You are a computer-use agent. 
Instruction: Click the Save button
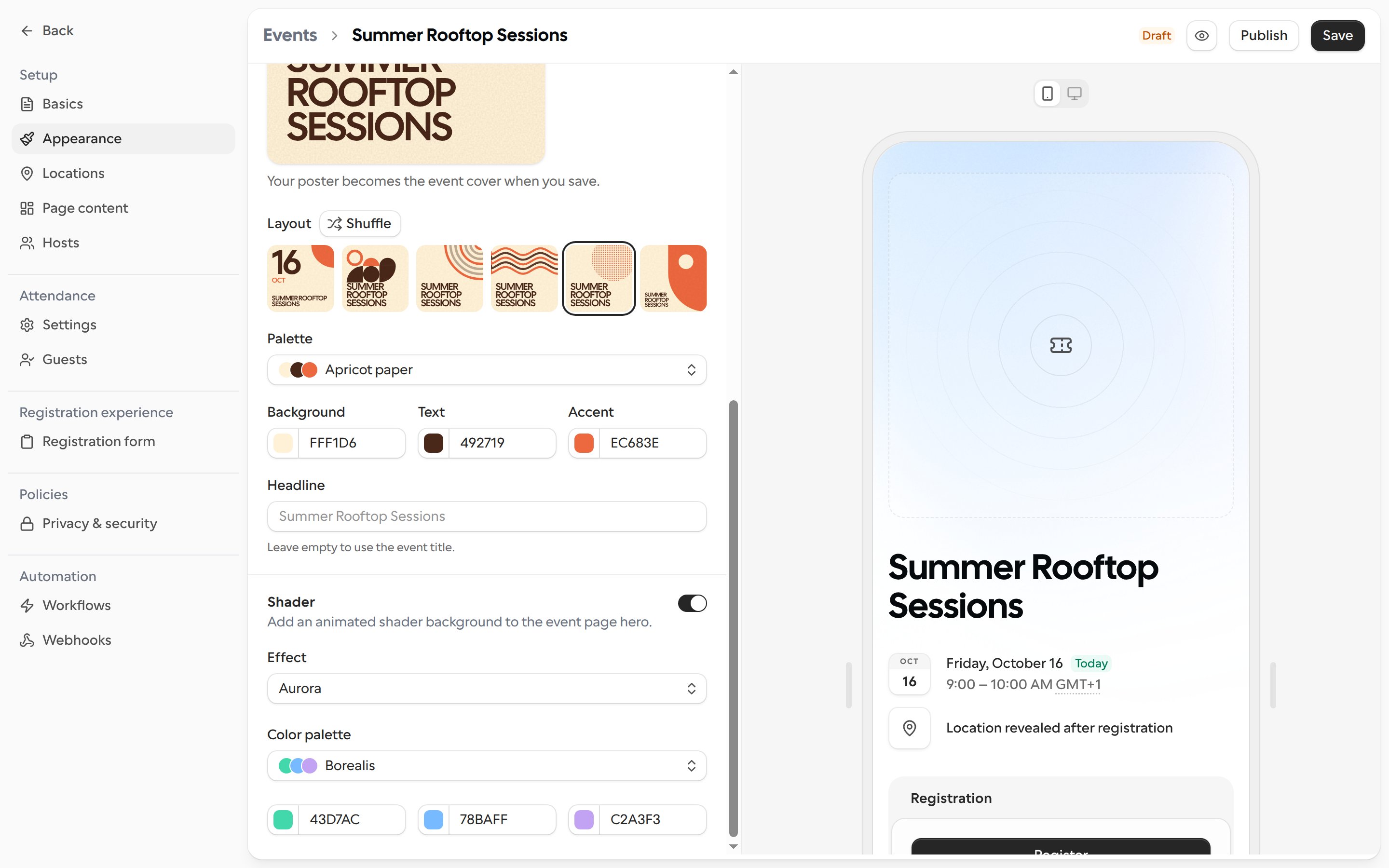point(1337,36)
